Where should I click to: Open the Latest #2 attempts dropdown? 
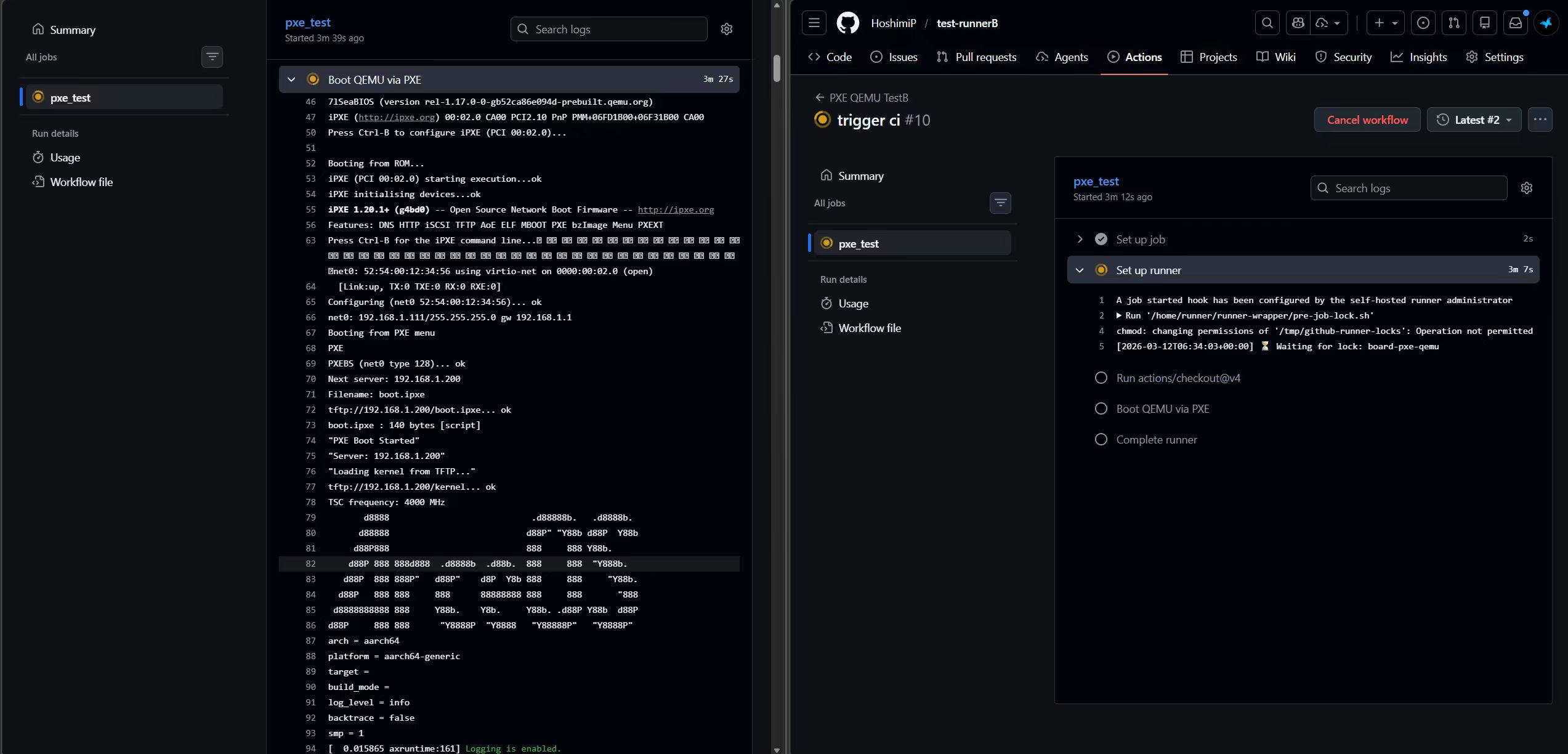[1474, 120]
